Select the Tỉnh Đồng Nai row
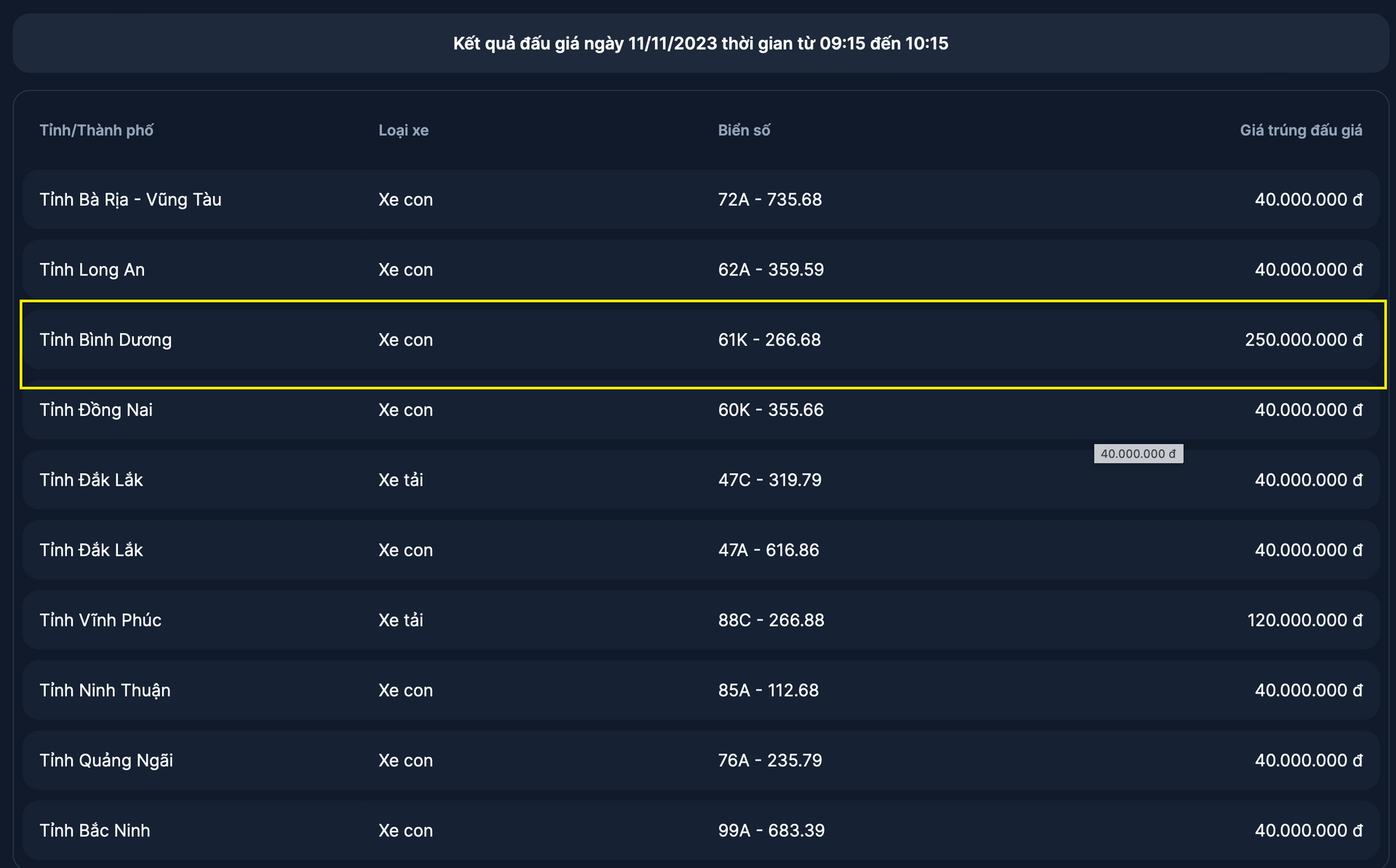1396x868 pixels. pyautogui.click(x=701, y=410)
